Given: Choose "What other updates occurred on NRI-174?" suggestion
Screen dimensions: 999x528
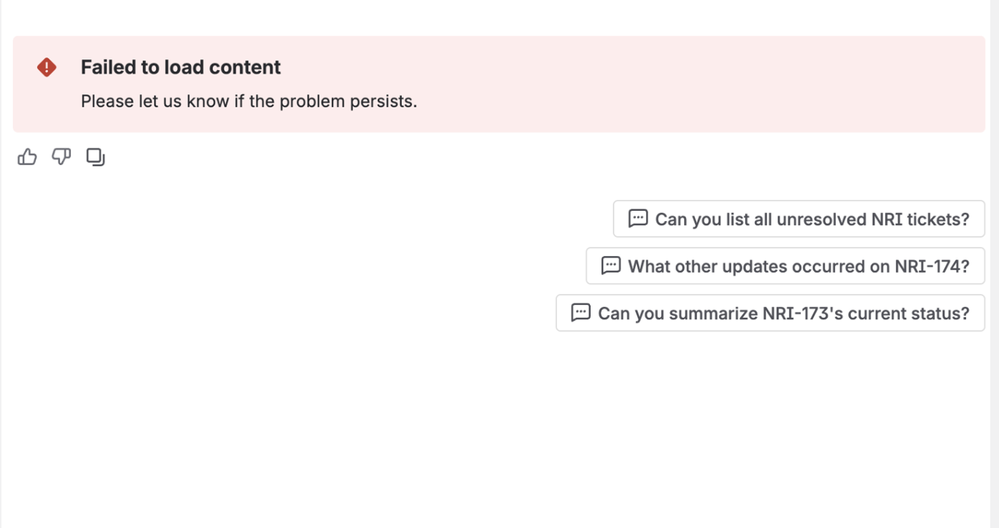Looking at the screenshot, I should tap(798, 266).
